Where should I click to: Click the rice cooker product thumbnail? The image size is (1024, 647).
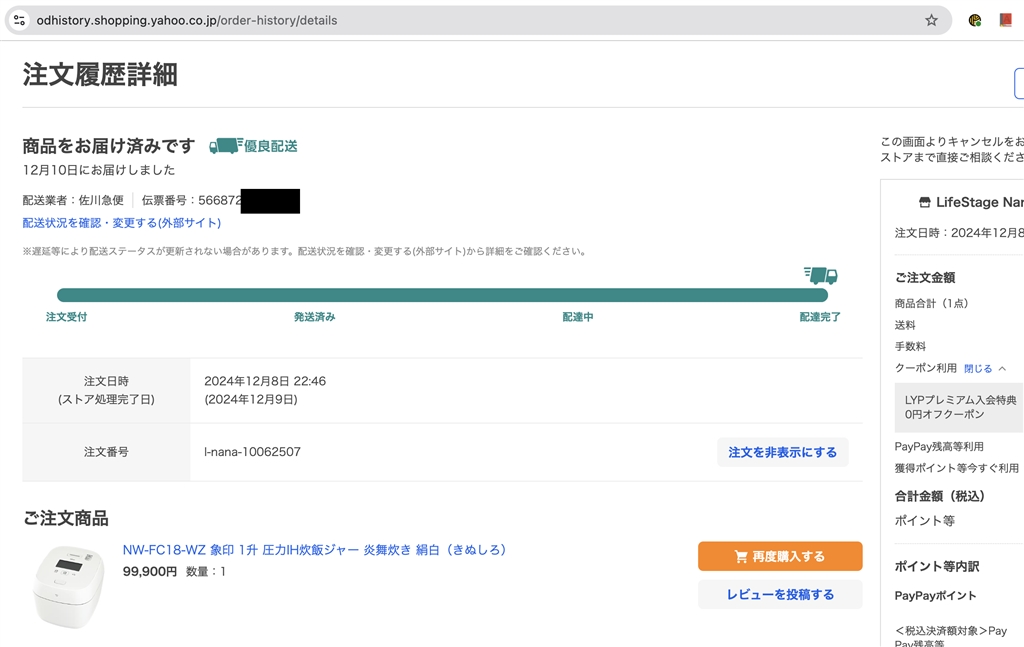(67, 584)
